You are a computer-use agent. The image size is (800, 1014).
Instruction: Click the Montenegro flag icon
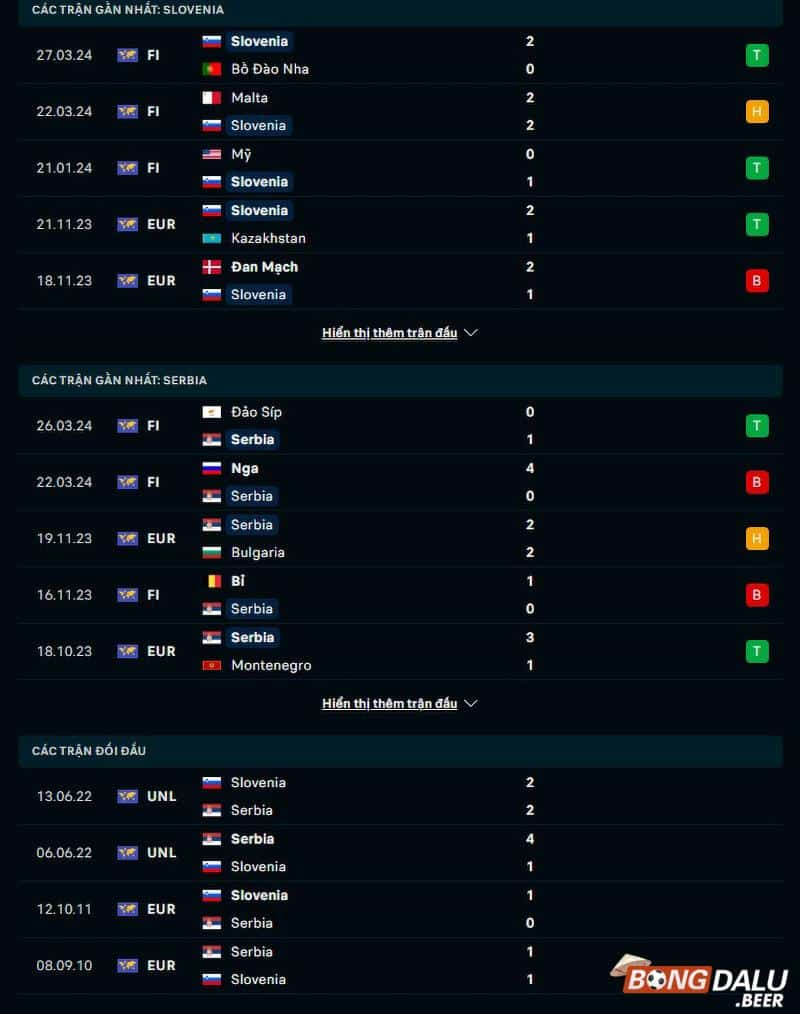(x=211, y=665)
